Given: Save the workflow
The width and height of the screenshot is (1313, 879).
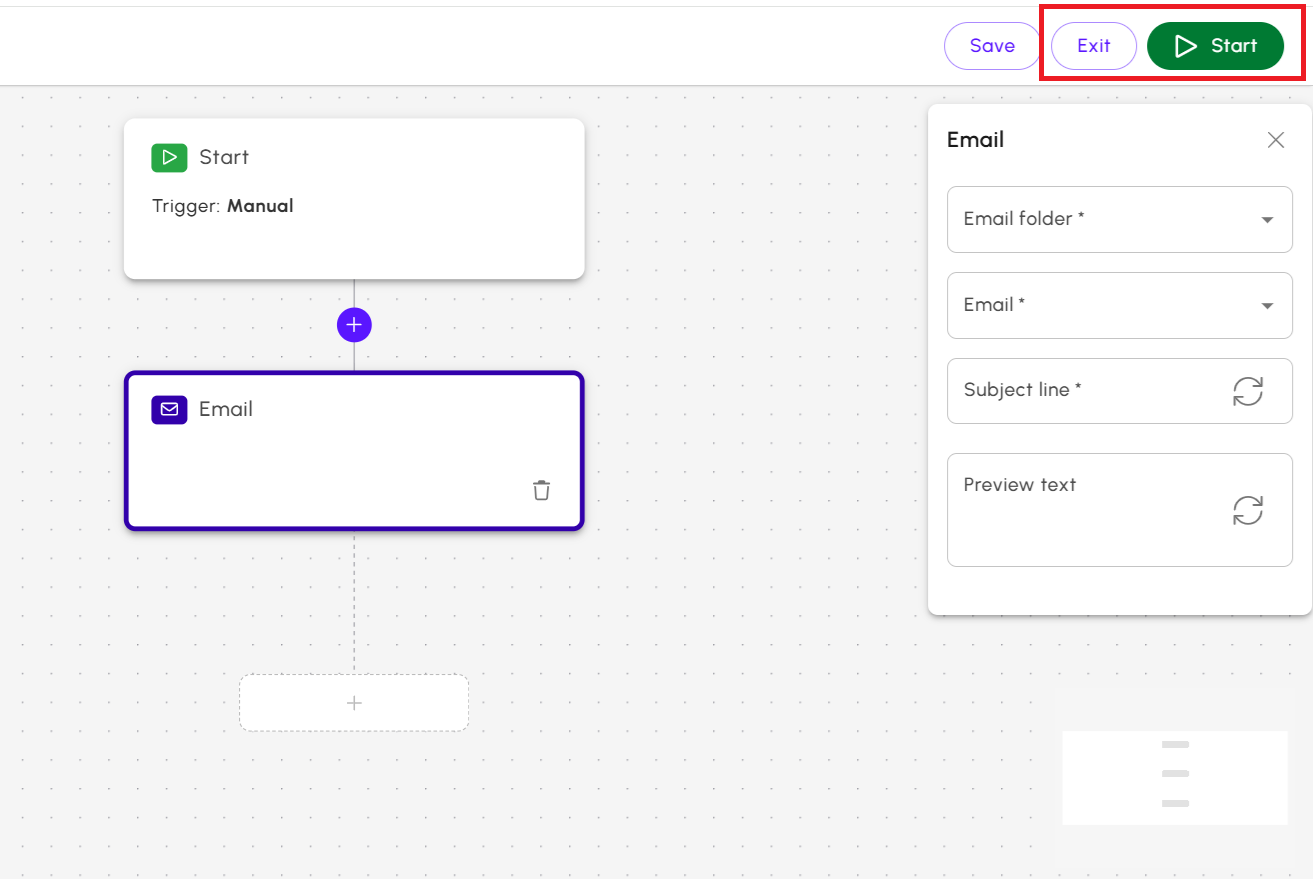Looking at the screenshot, I should (x=992, y=46).
